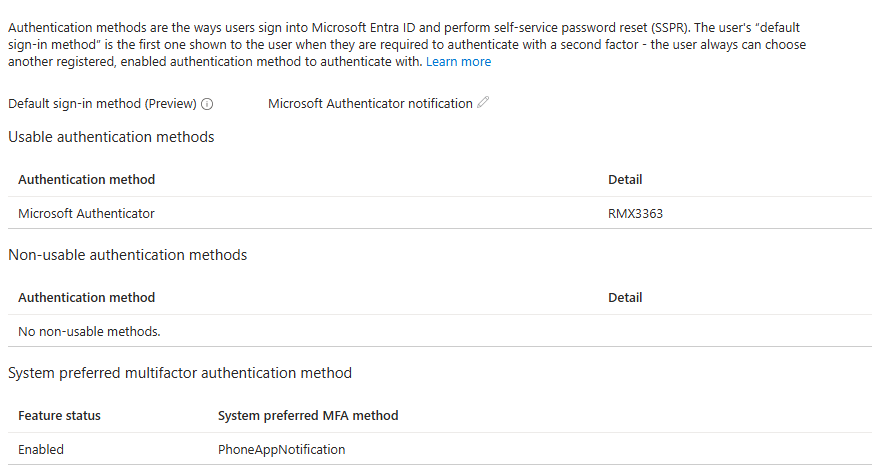Click Detail column header in non-usable methods table
872x475 pixels.
pos(625,298)
